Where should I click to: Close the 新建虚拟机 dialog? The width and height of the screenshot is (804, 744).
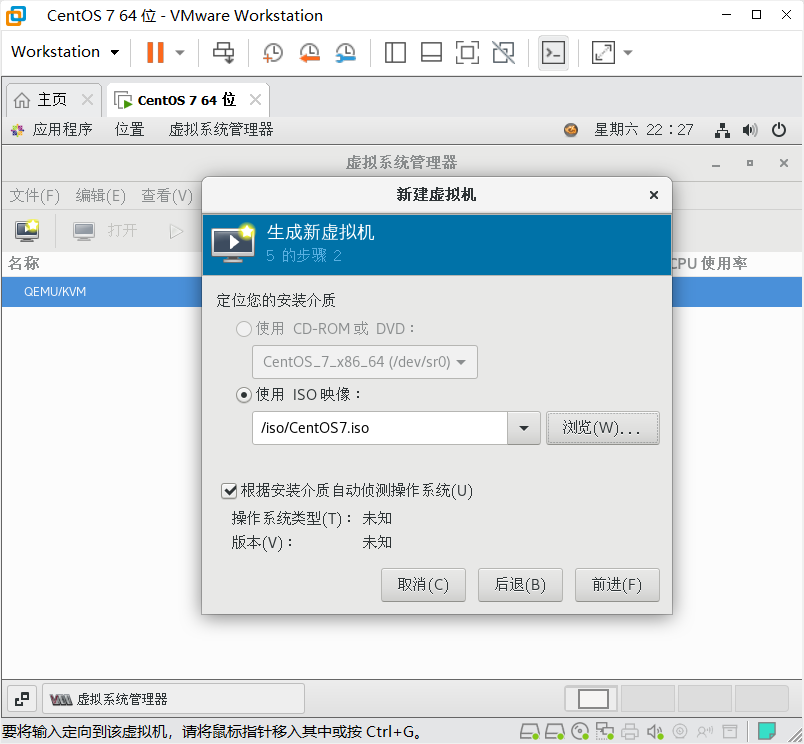(654, 195)
